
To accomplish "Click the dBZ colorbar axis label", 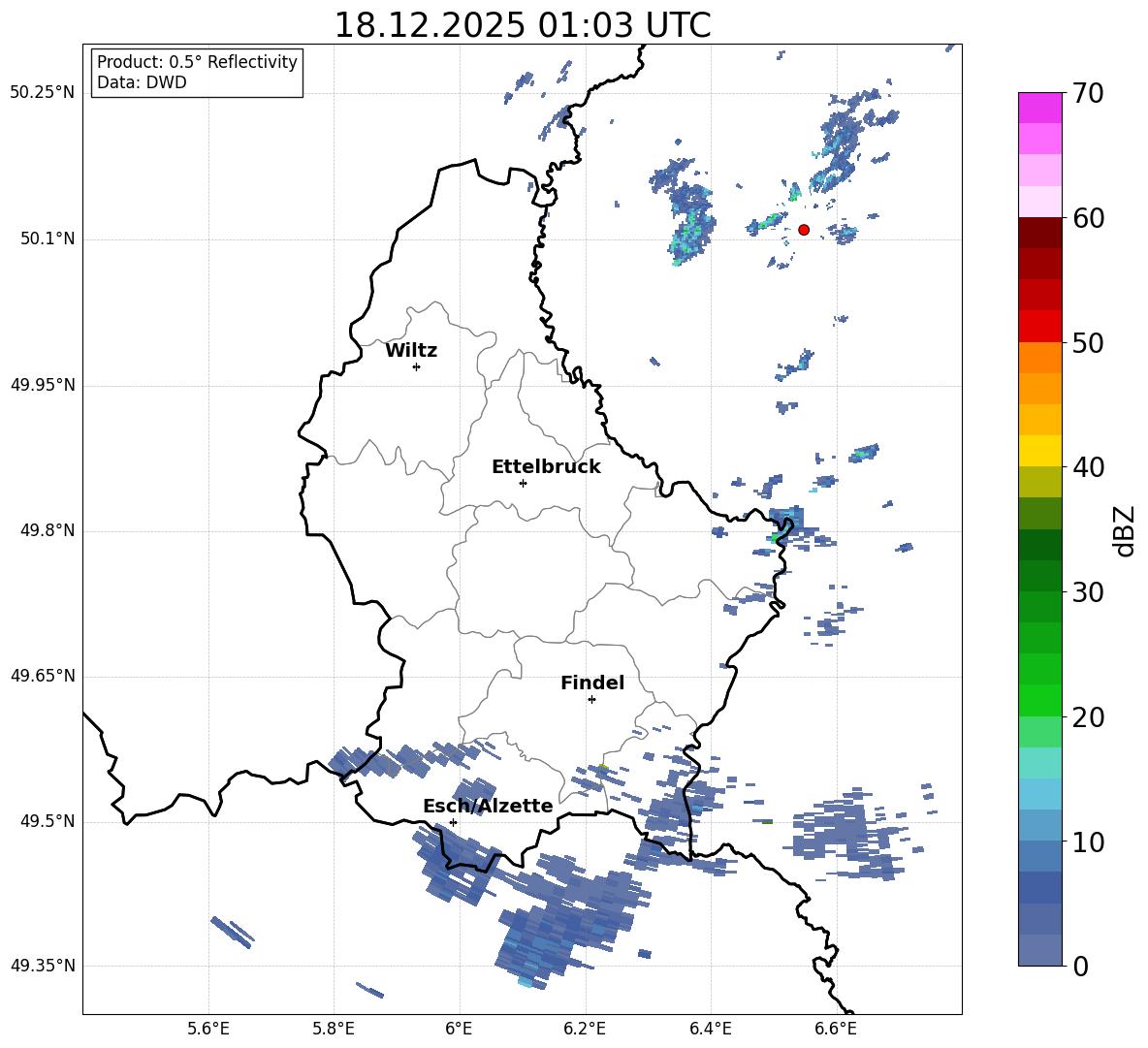I will (x=1126, y=530).
